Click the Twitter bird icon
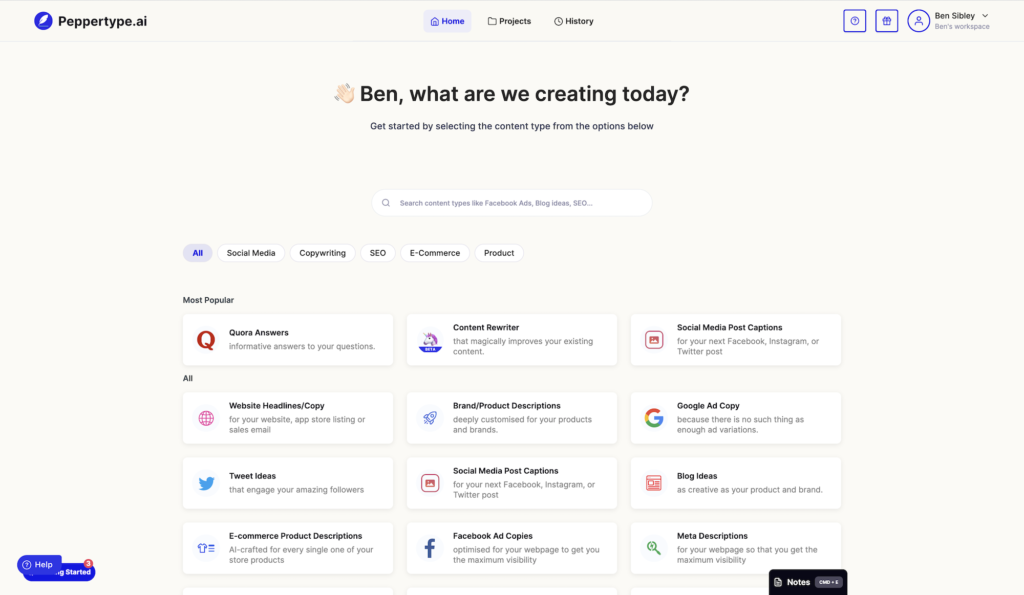Image resolution: width=1024 pixels, height=595 pixels. point(206,483)
